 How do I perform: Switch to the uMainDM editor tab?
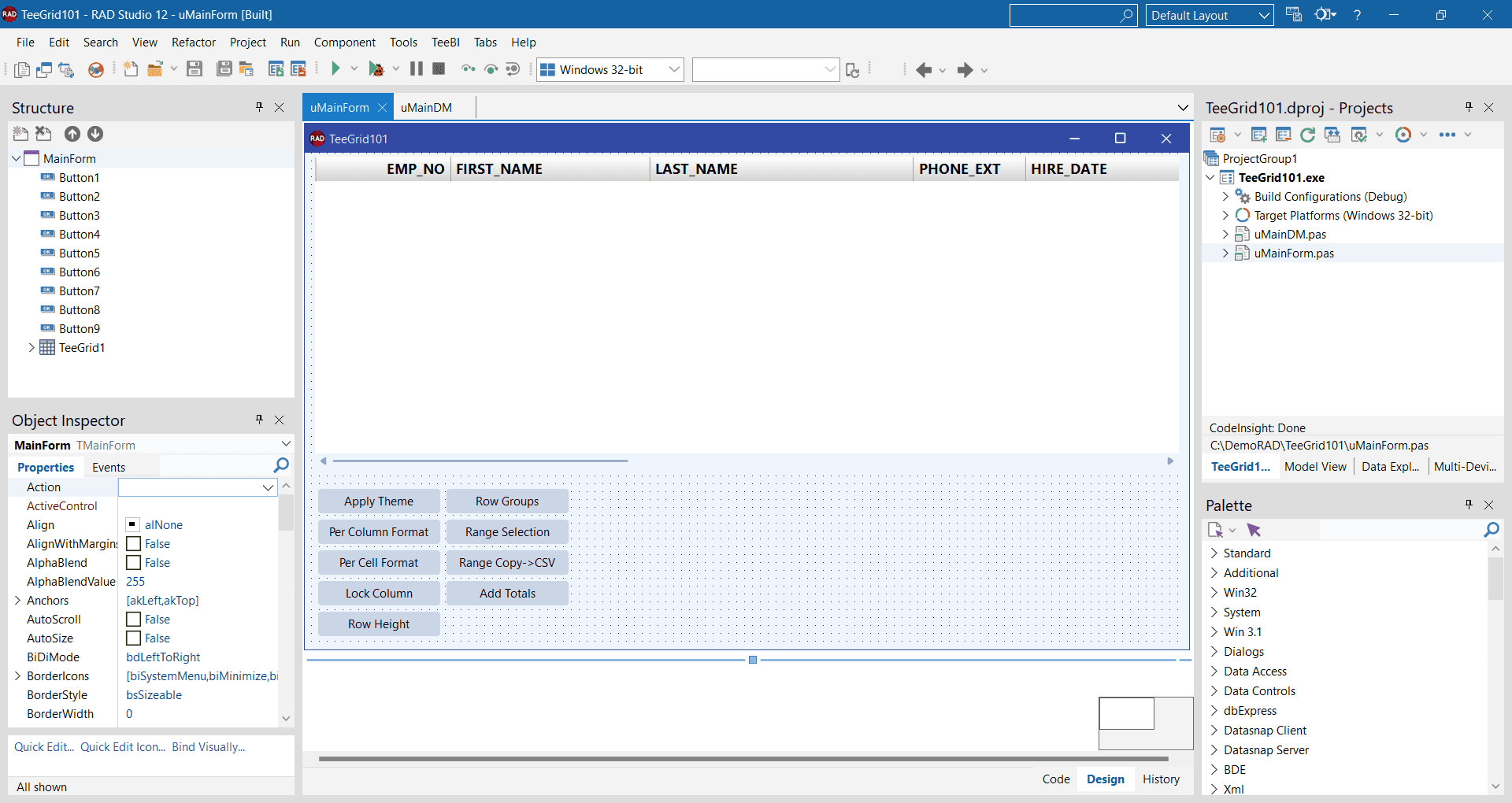pos(426,107)
